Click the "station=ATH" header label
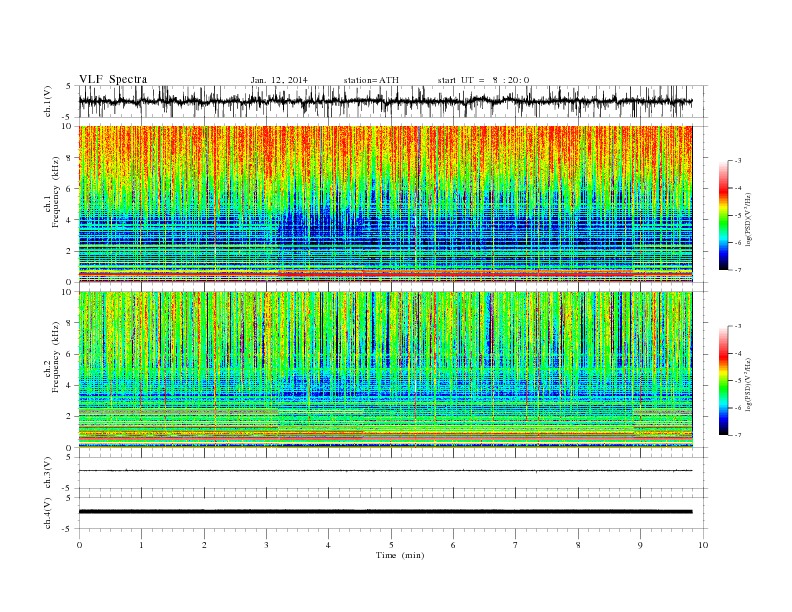Image resolution: width=792 pixels, height=612 pixels. (x=371, y=80)
